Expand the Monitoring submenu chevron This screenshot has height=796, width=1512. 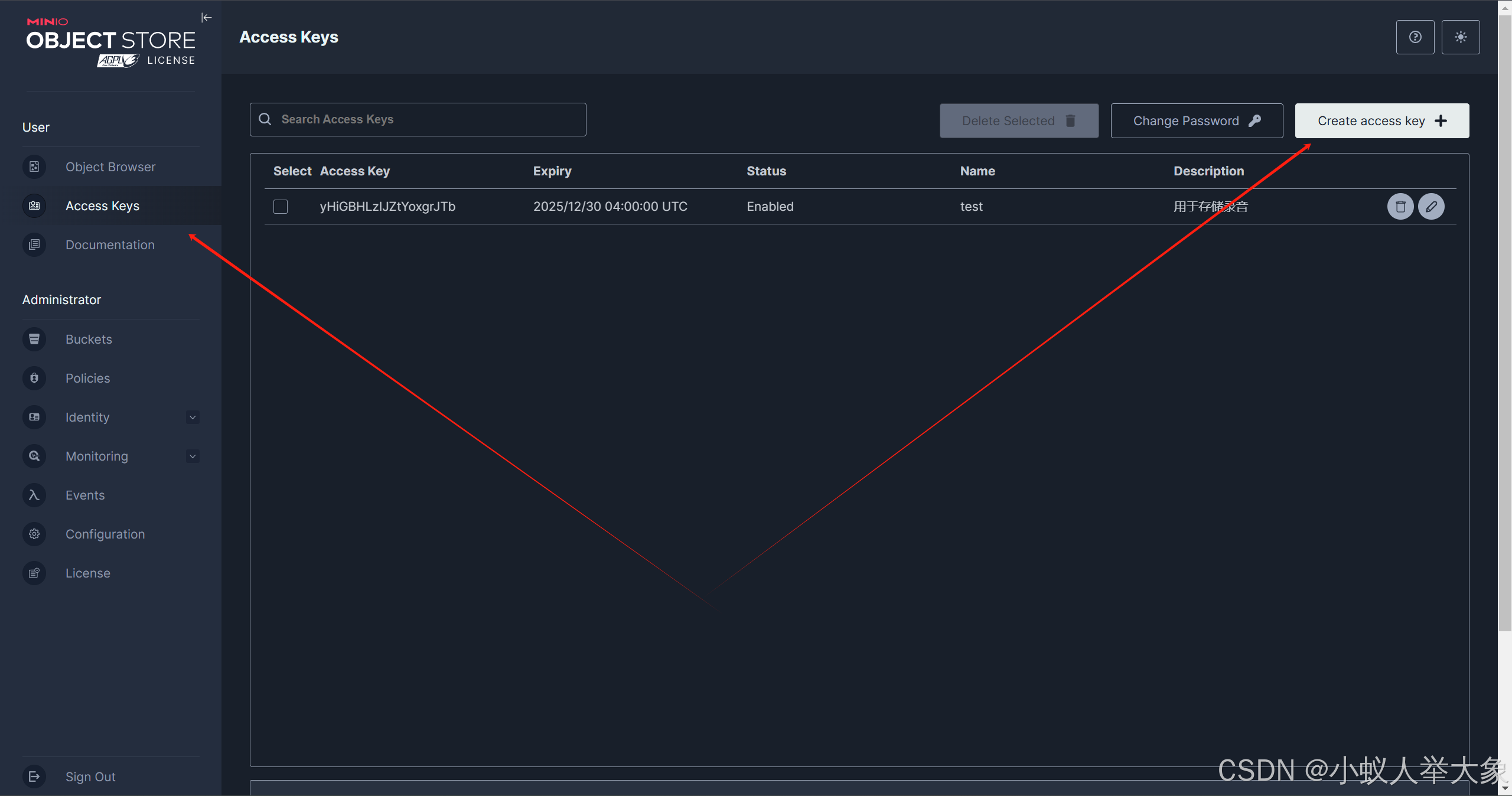[193, 456]
